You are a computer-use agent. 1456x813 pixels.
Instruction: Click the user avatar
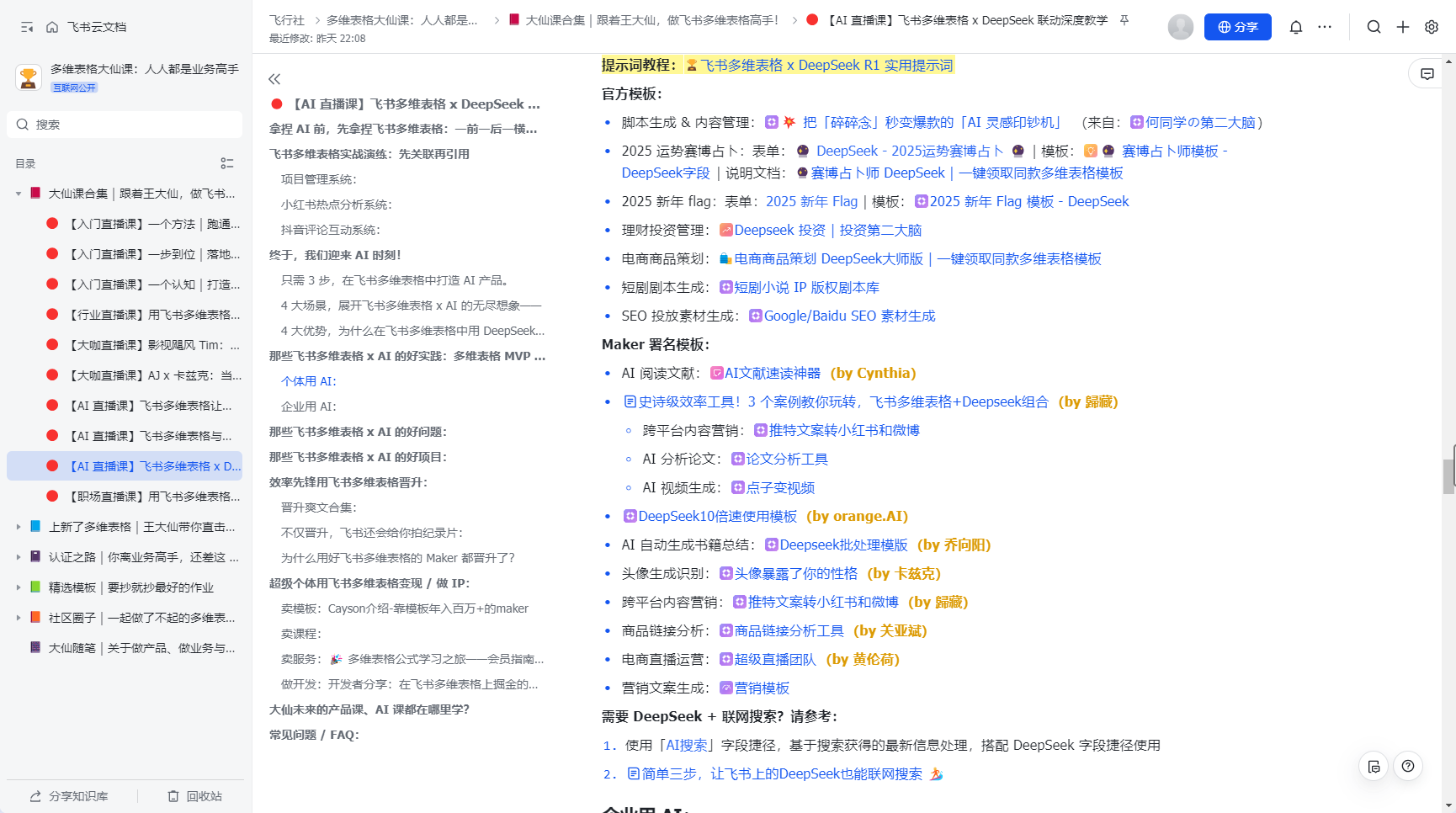(1181, 27)
